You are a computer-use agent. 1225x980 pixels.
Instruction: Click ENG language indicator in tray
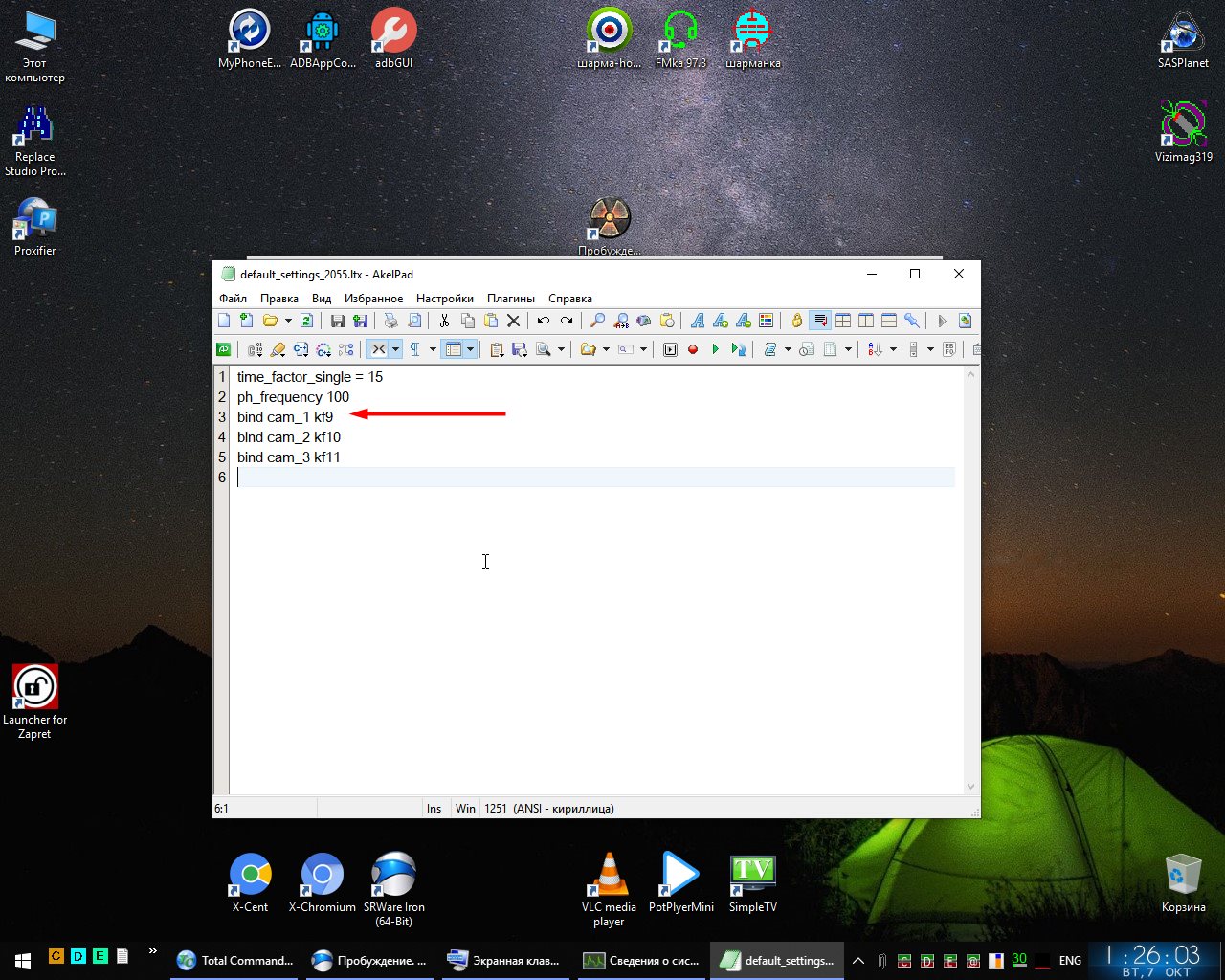coord(1070,960)
